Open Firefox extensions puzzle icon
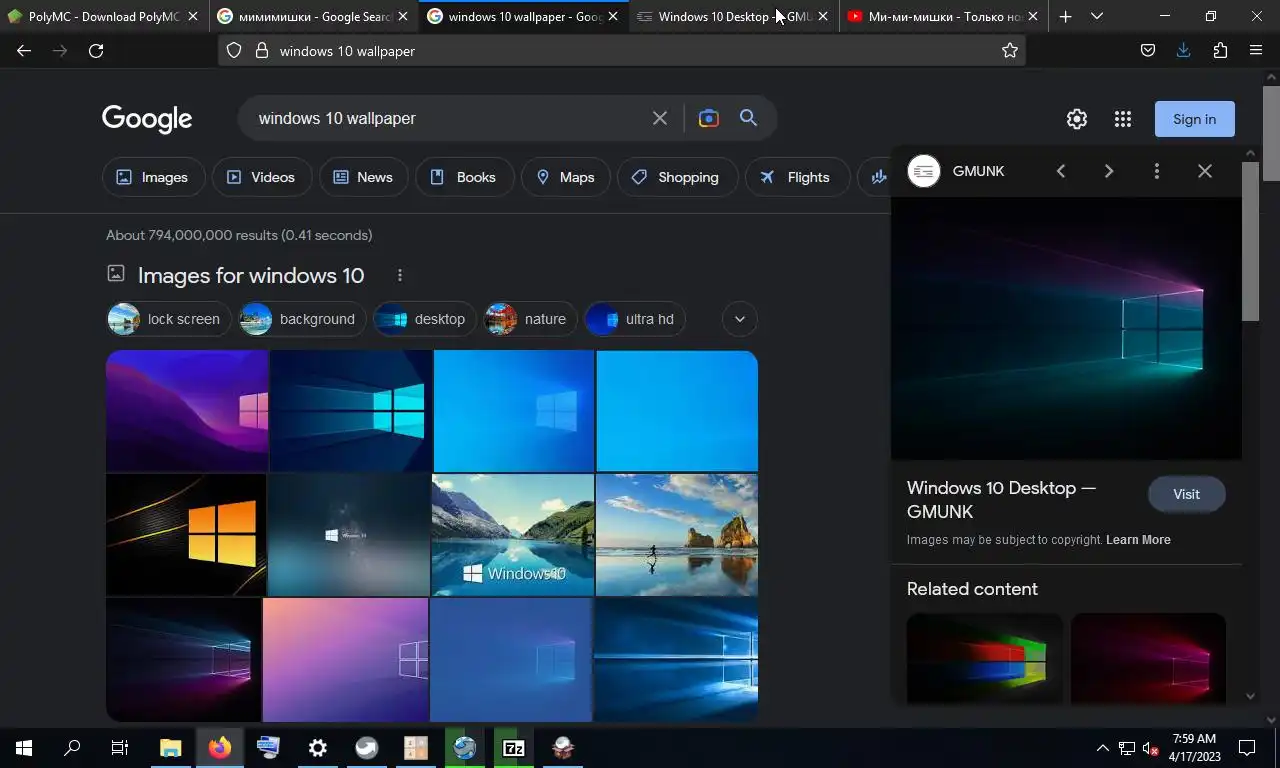This screenshot has height=768, width=1280. pos(1220,51)
